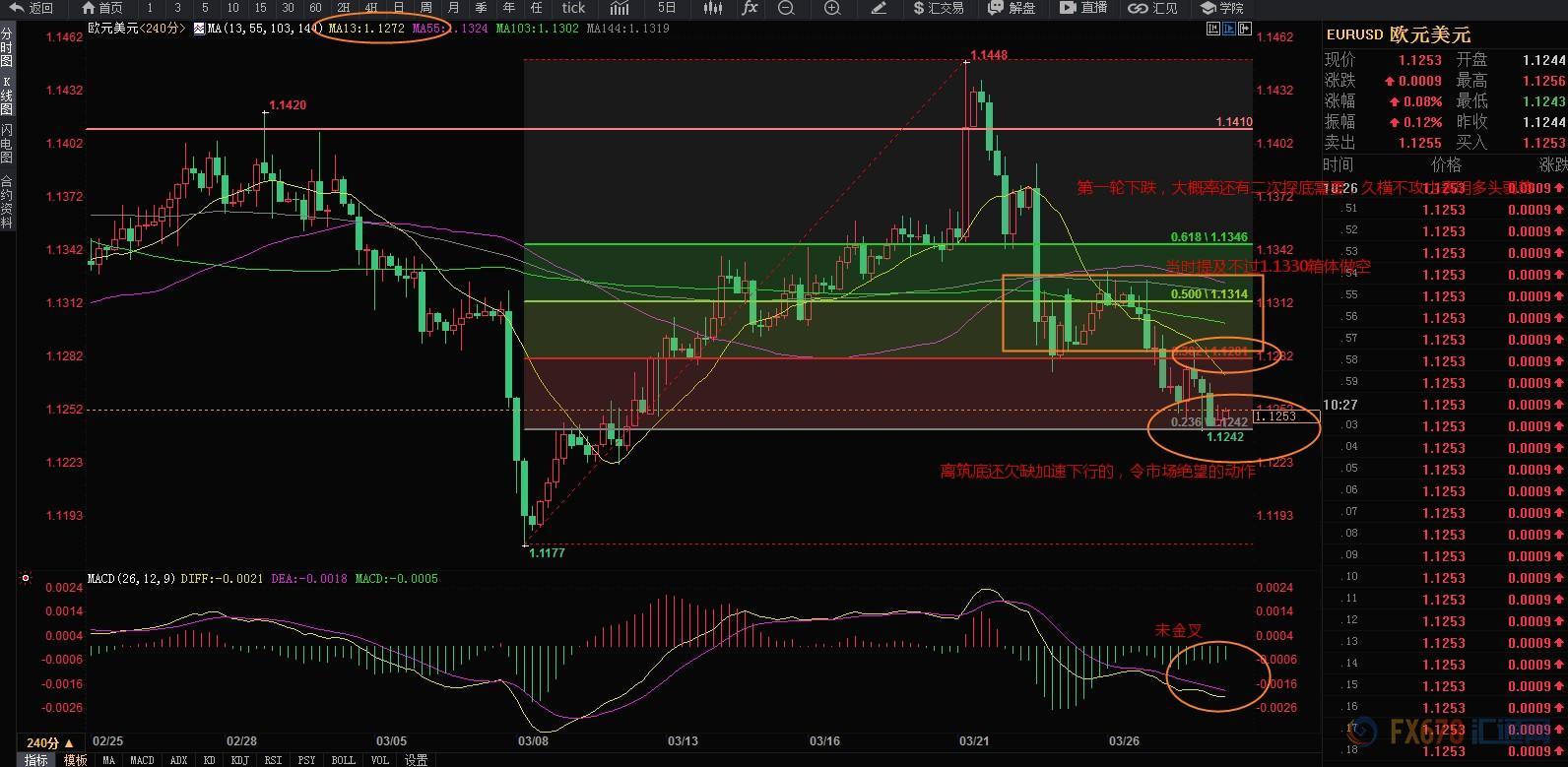Open 汇见 link section
1568x767 pixels.
click(1154, 8)
